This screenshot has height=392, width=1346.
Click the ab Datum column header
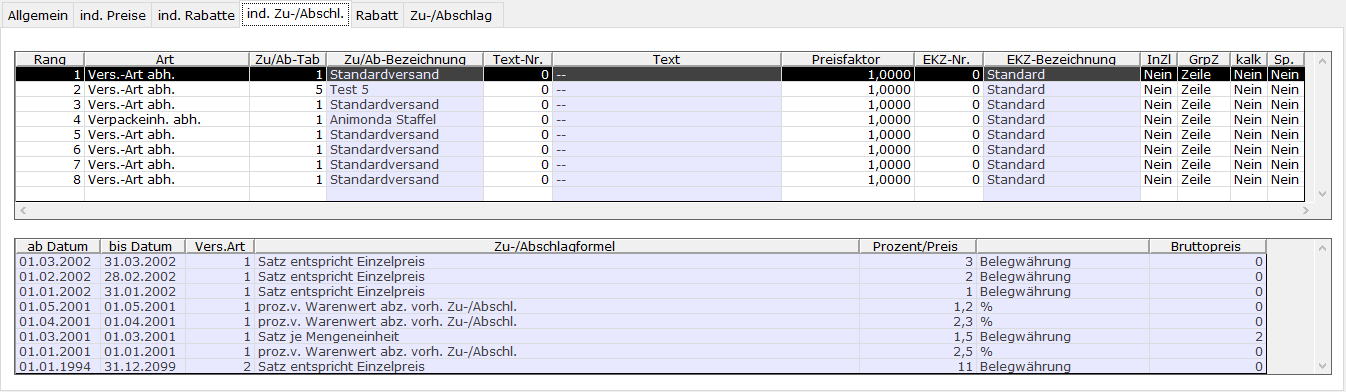57,246
